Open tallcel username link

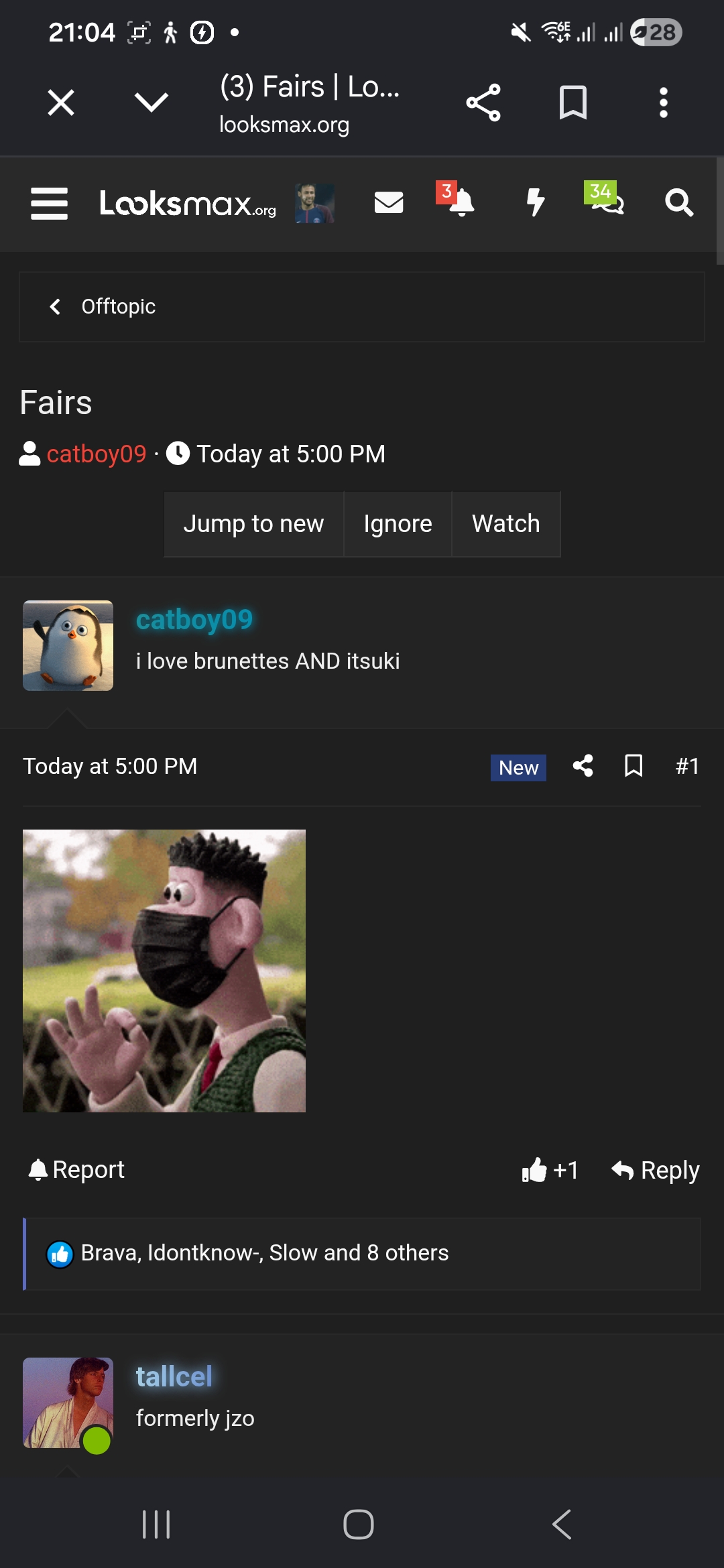tap(174, 1377)
